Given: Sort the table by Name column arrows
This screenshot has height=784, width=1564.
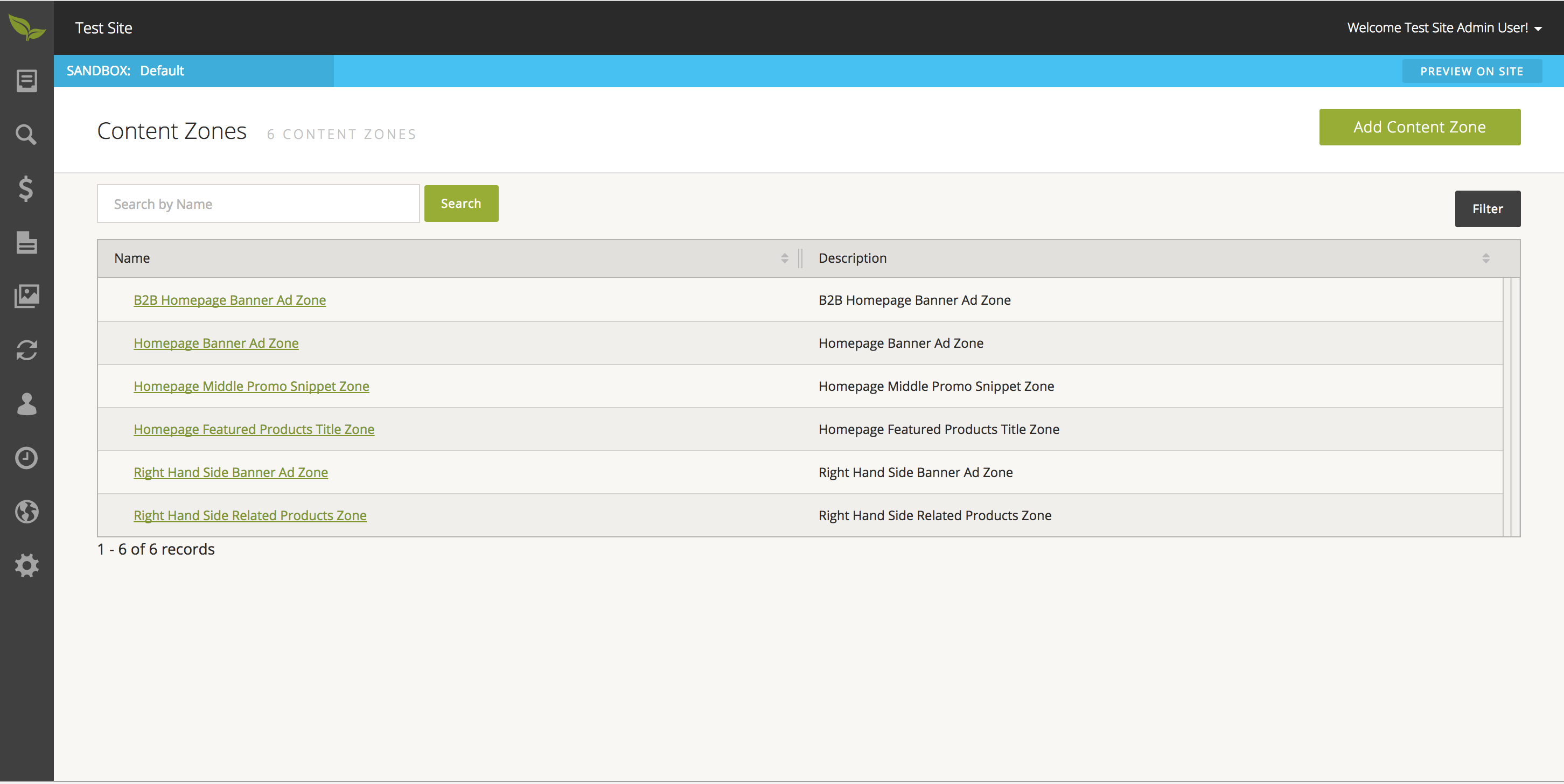Looking at the screenshot, I should 785,258.
